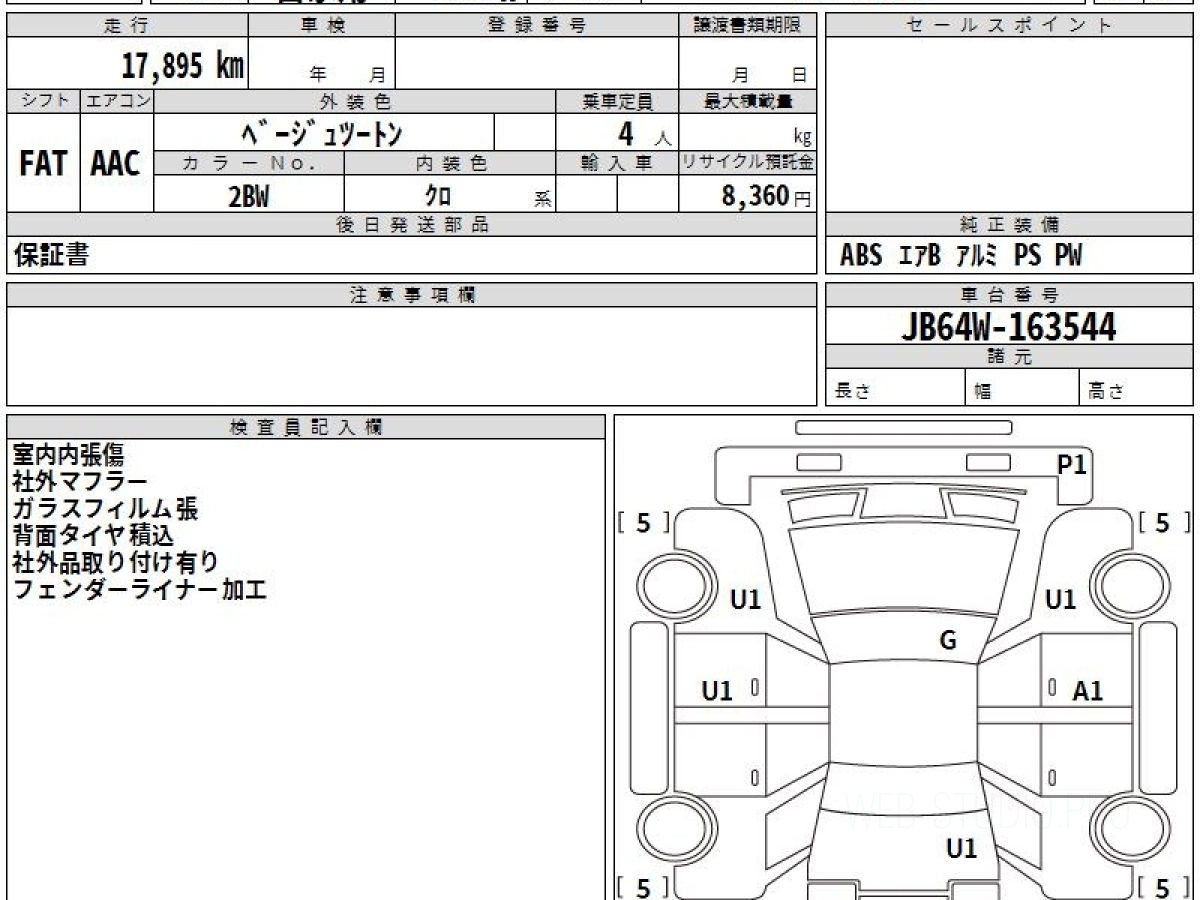Select the inspector note 室内内張傷
Viewport: 1200px width, 900px height.
click(69, 455)
